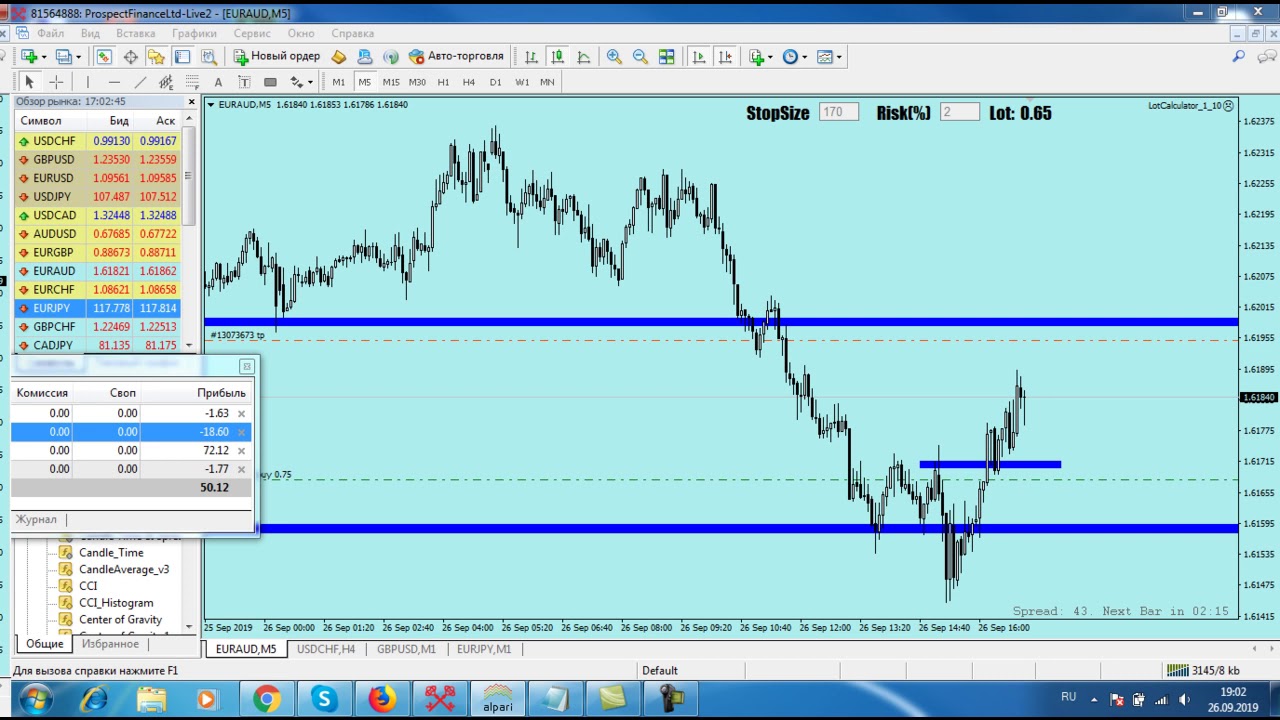1280x720 pixels.
Task: Switch to GBPUSD,M1 chart tab
Action: tap(406, 649)
